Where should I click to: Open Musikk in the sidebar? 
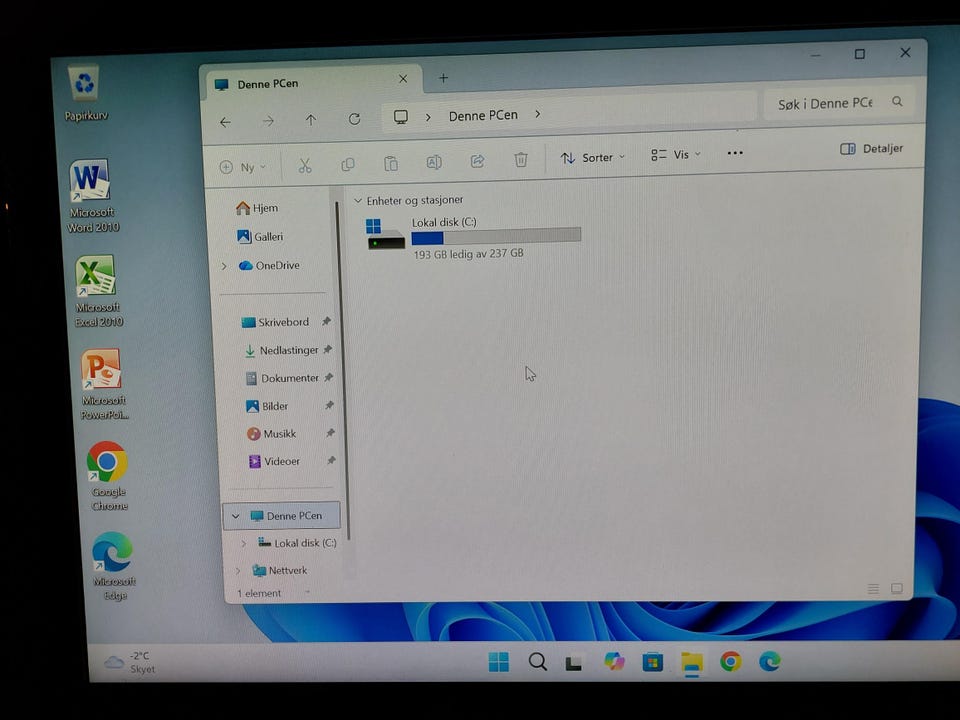(271, 434)
